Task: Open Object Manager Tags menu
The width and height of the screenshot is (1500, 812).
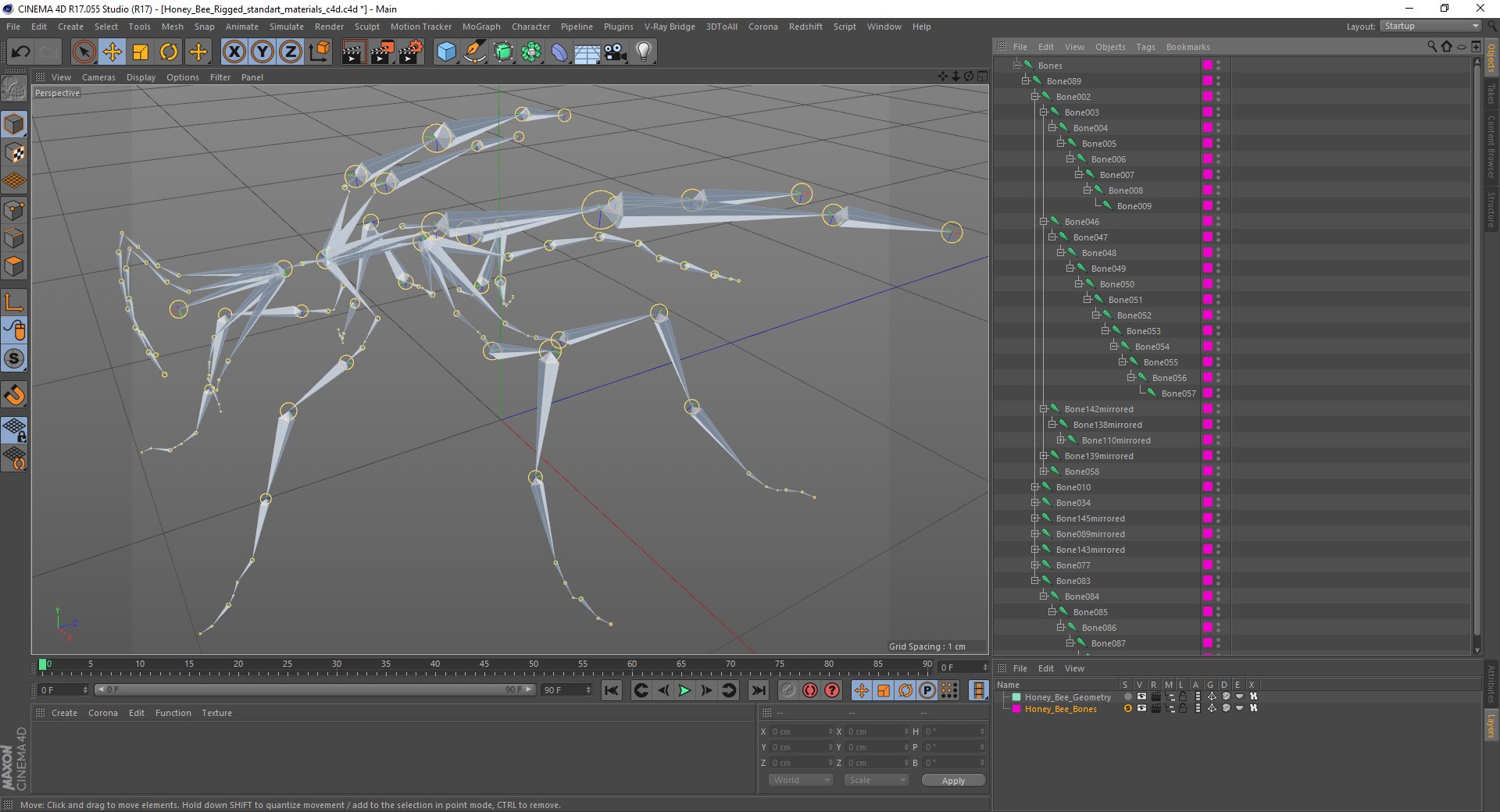Action: coord(1145,47)
